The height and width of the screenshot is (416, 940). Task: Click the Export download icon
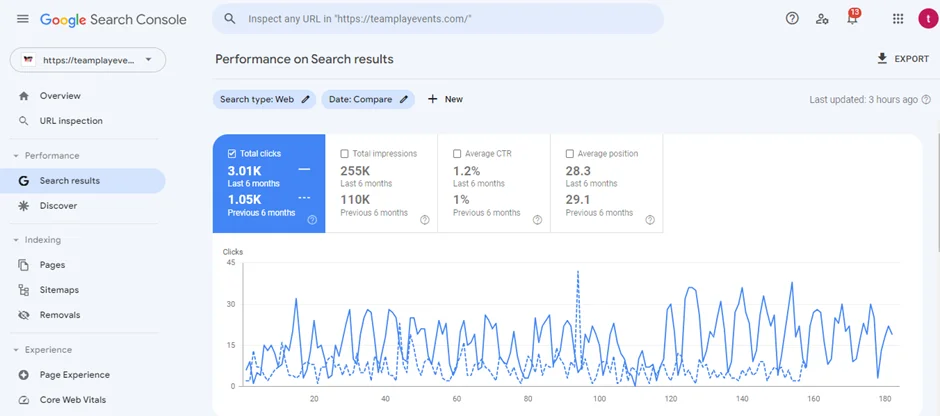882,59
